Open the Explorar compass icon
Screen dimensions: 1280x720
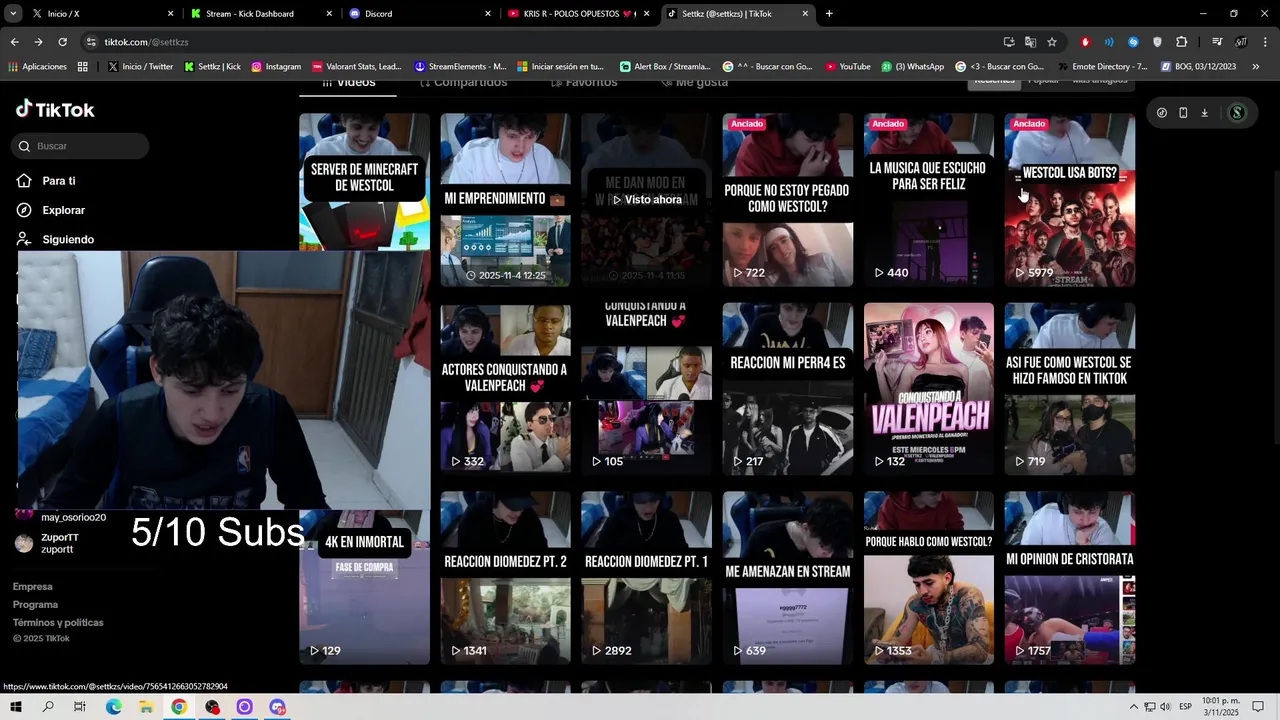click(x=24, y=210)
